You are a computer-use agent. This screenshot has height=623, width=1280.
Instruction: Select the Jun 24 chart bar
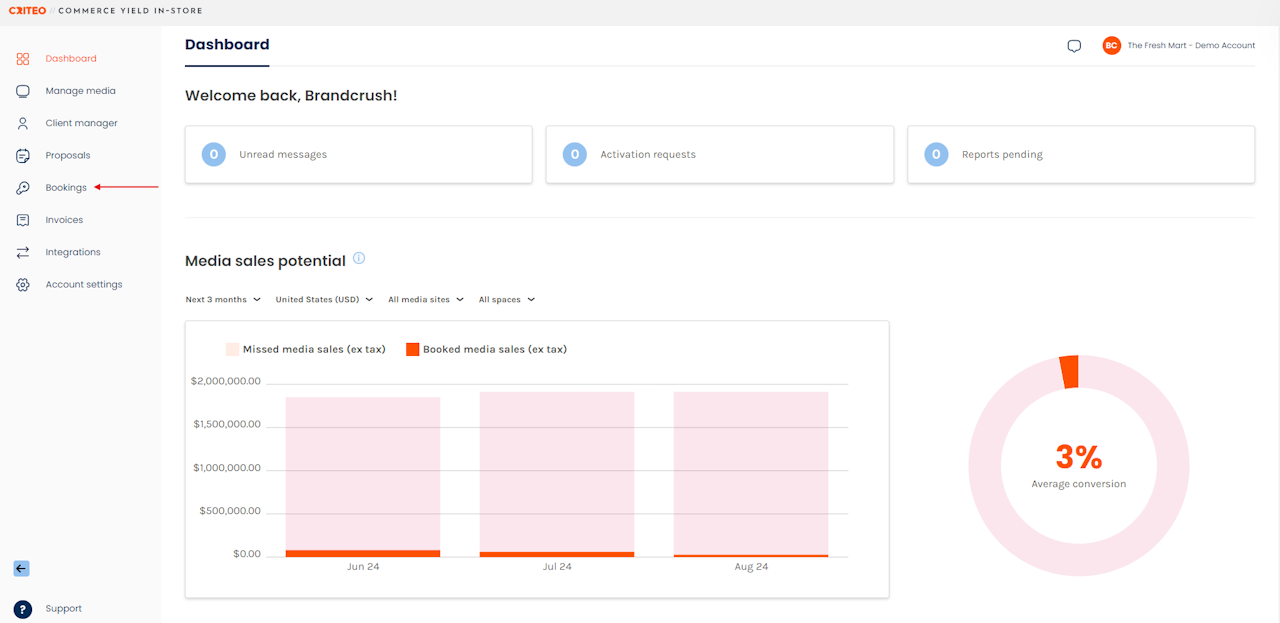362,475
